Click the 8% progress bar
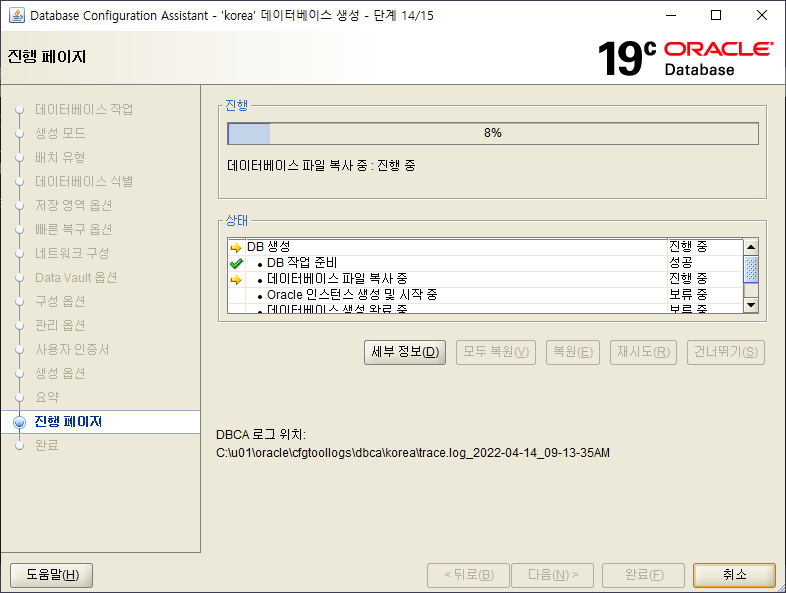 tap(493, 133)
